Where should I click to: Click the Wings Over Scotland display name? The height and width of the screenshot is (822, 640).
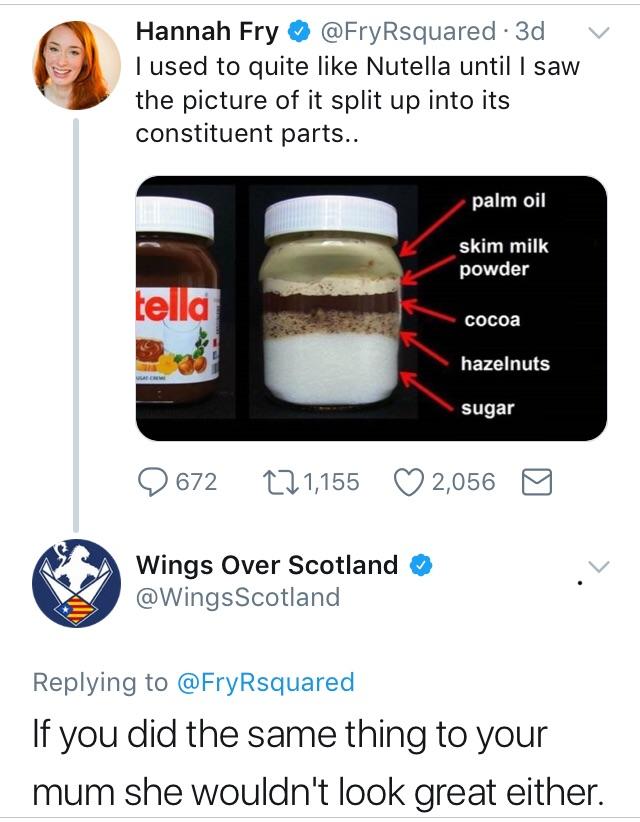coord(267,565)
